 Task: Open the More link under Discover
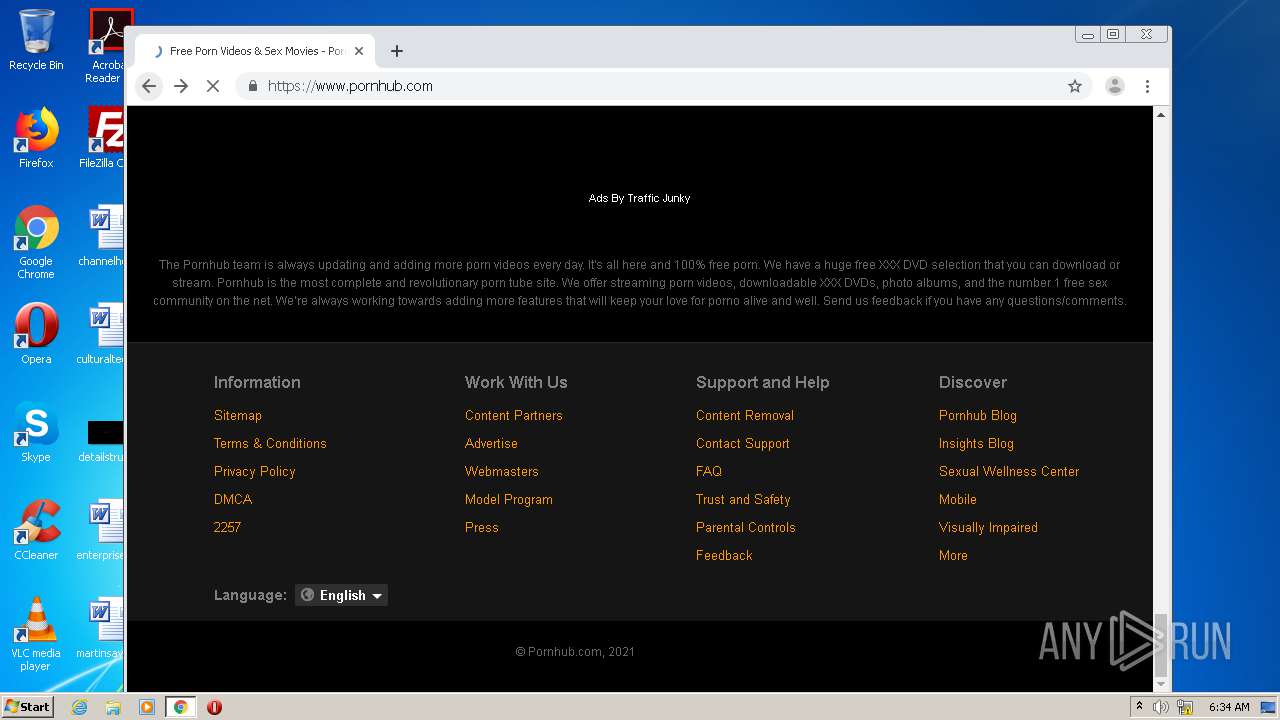pyautogui.click(x=953, y=555)
